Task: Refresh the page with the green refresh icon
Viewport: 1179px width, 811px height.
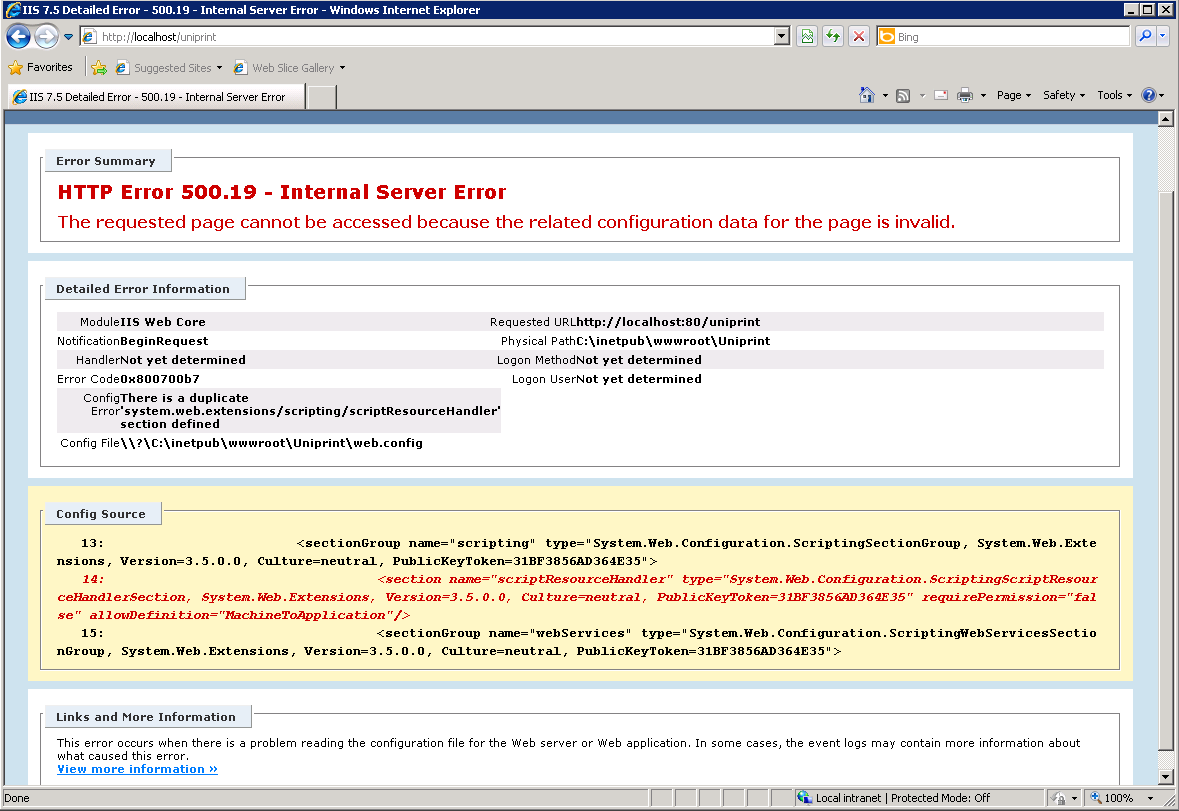Action: (833, 36)
